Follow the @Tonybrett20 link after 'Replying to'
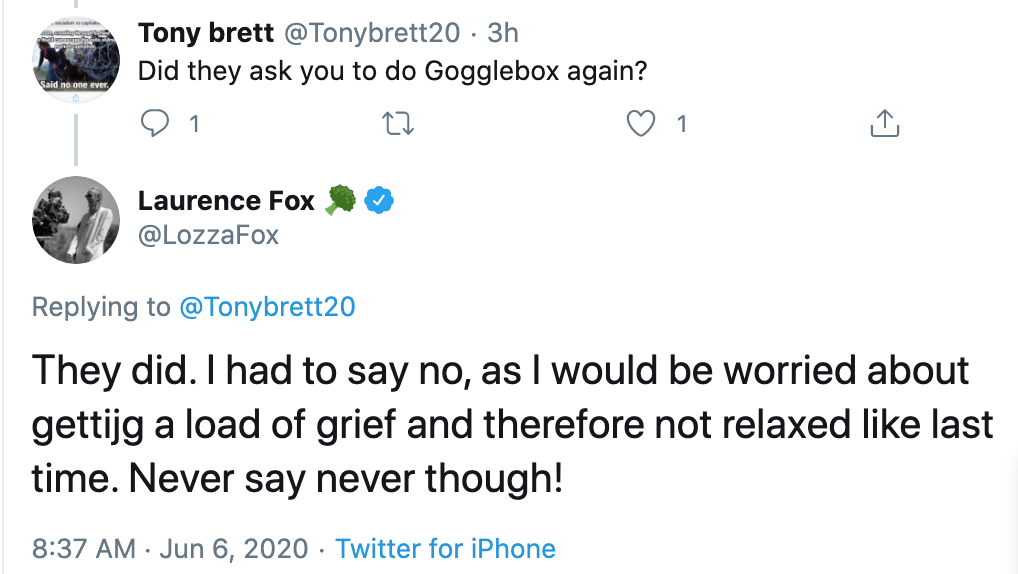1018x574 pixels. pos(267,307)
